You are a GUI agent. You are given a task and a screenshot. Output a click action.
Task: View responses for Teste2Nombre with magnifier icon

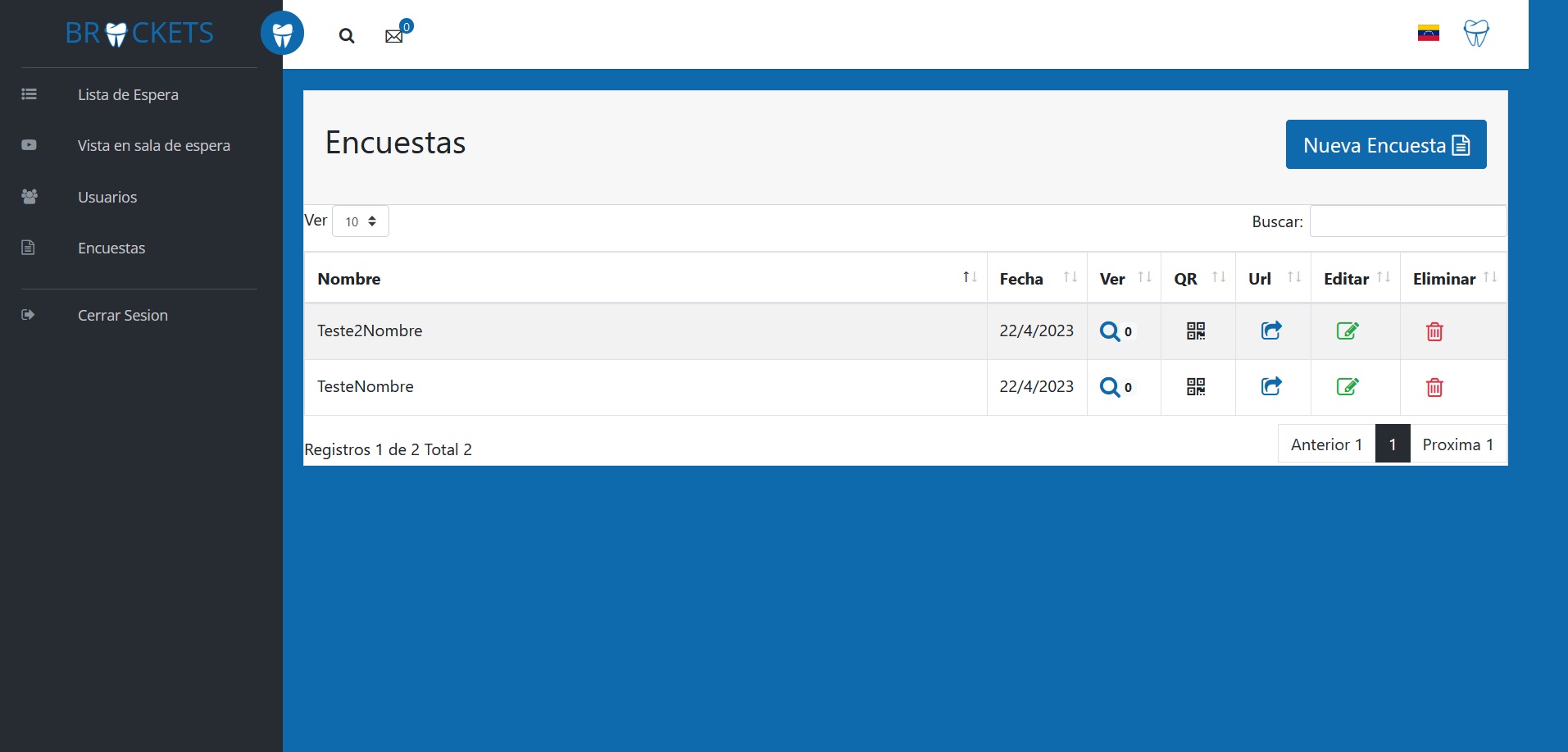tap(1111, 330)
